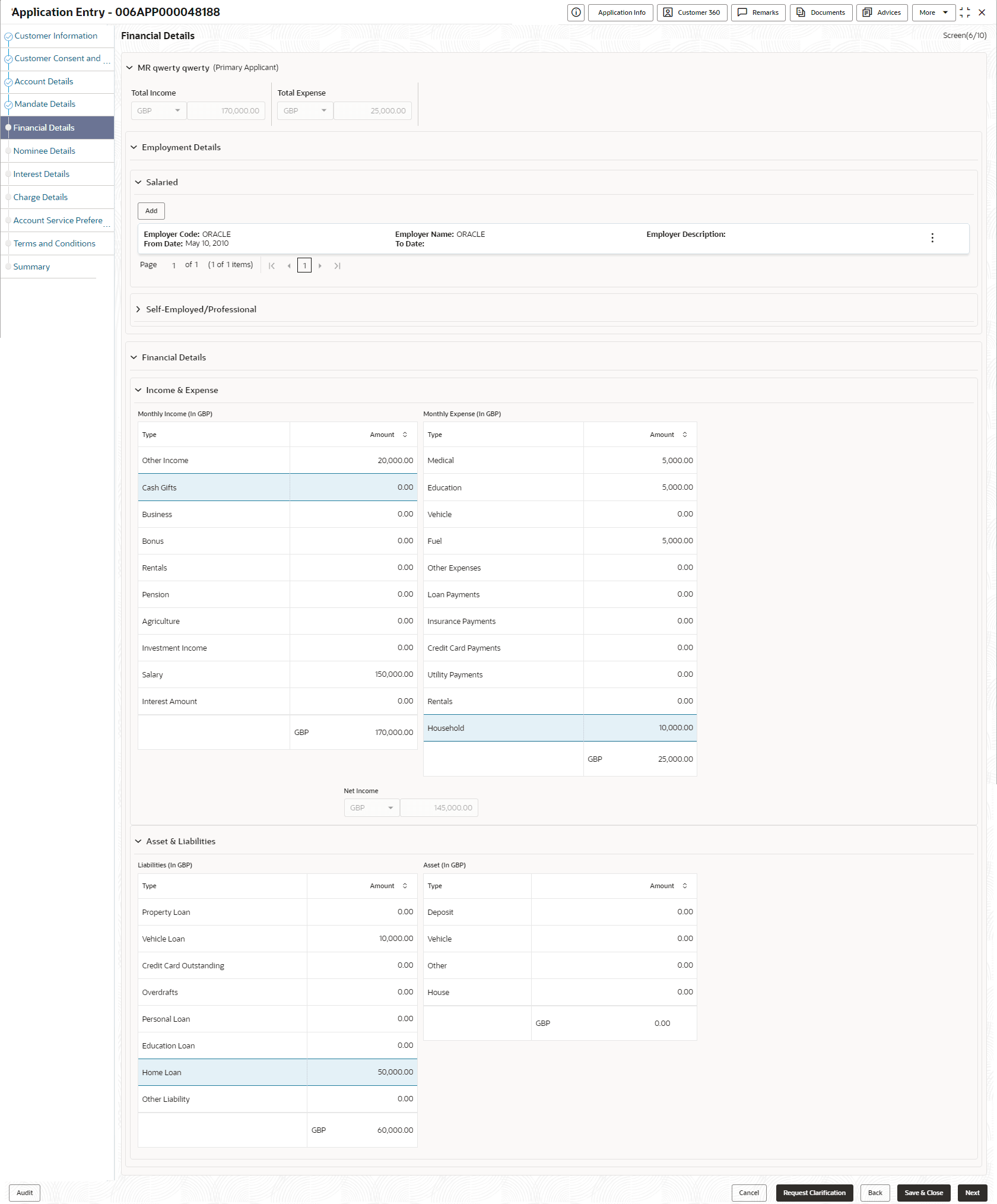Cancel the application entry
Image resolution: width=997 pixels, height=1204 pixels.
[x=749, y=1193]
